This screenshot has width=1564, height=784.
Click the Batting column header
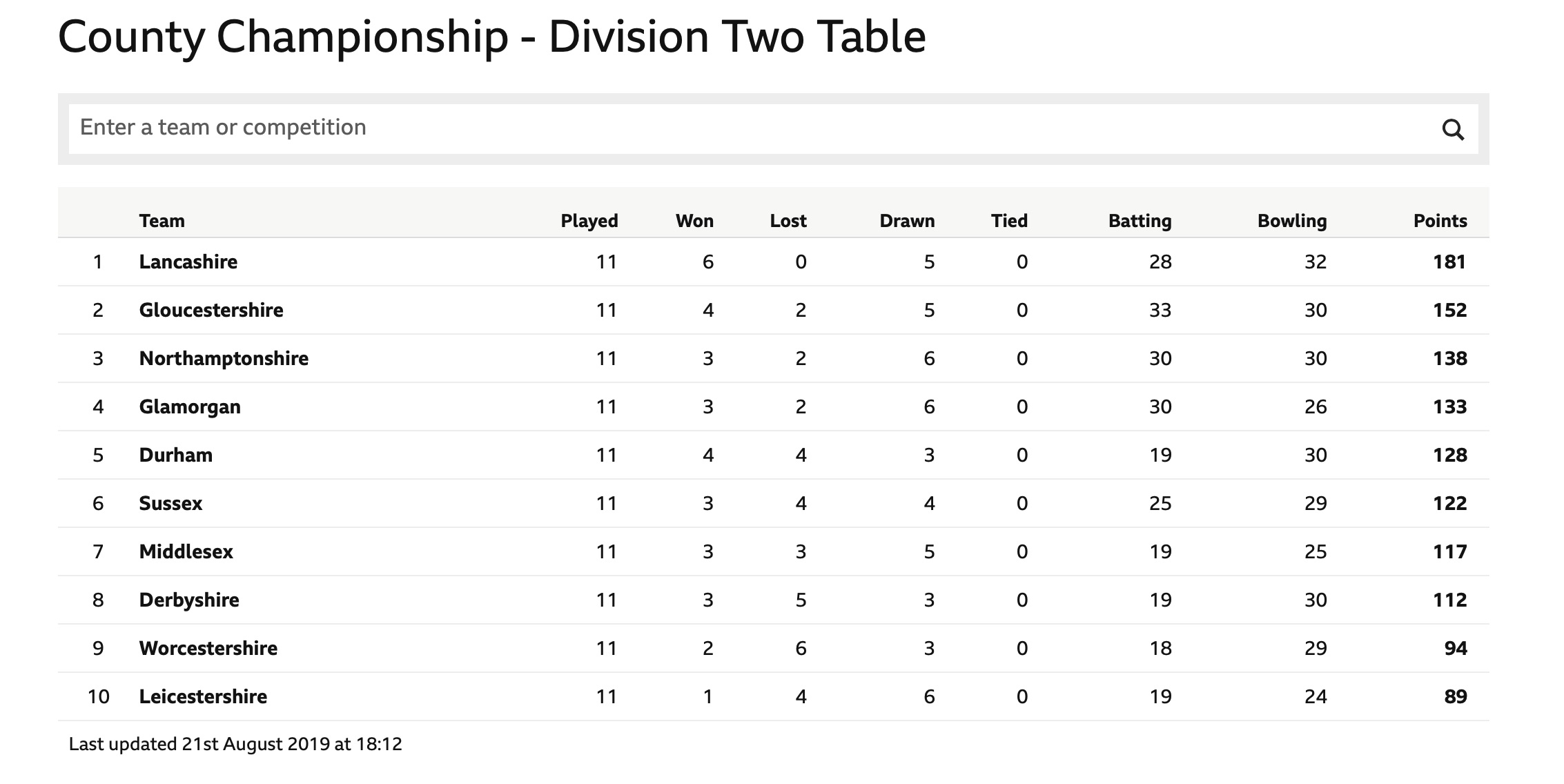coord(1140,221)
